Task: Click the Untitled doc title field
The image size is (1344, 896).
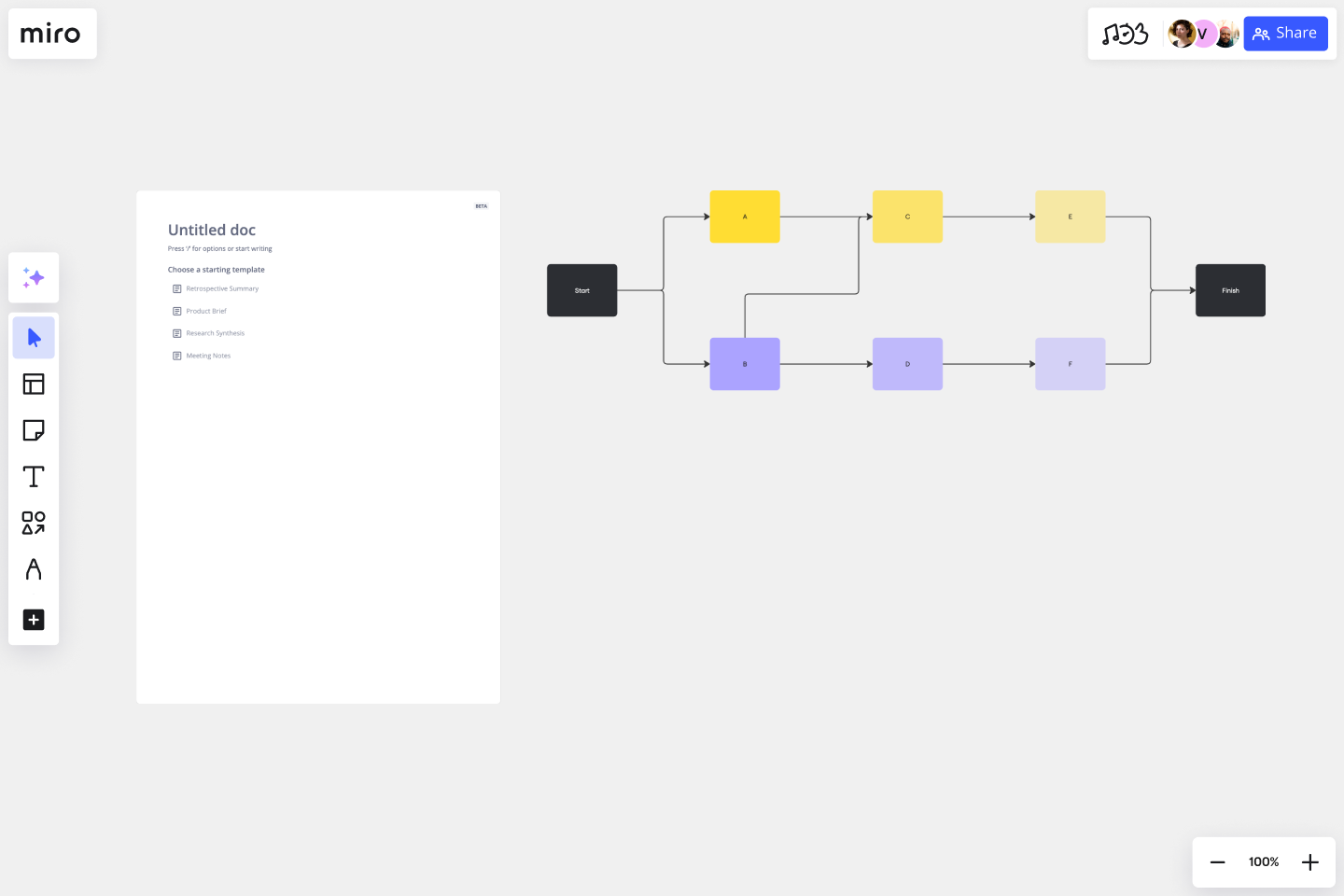Action: (212, 231)
